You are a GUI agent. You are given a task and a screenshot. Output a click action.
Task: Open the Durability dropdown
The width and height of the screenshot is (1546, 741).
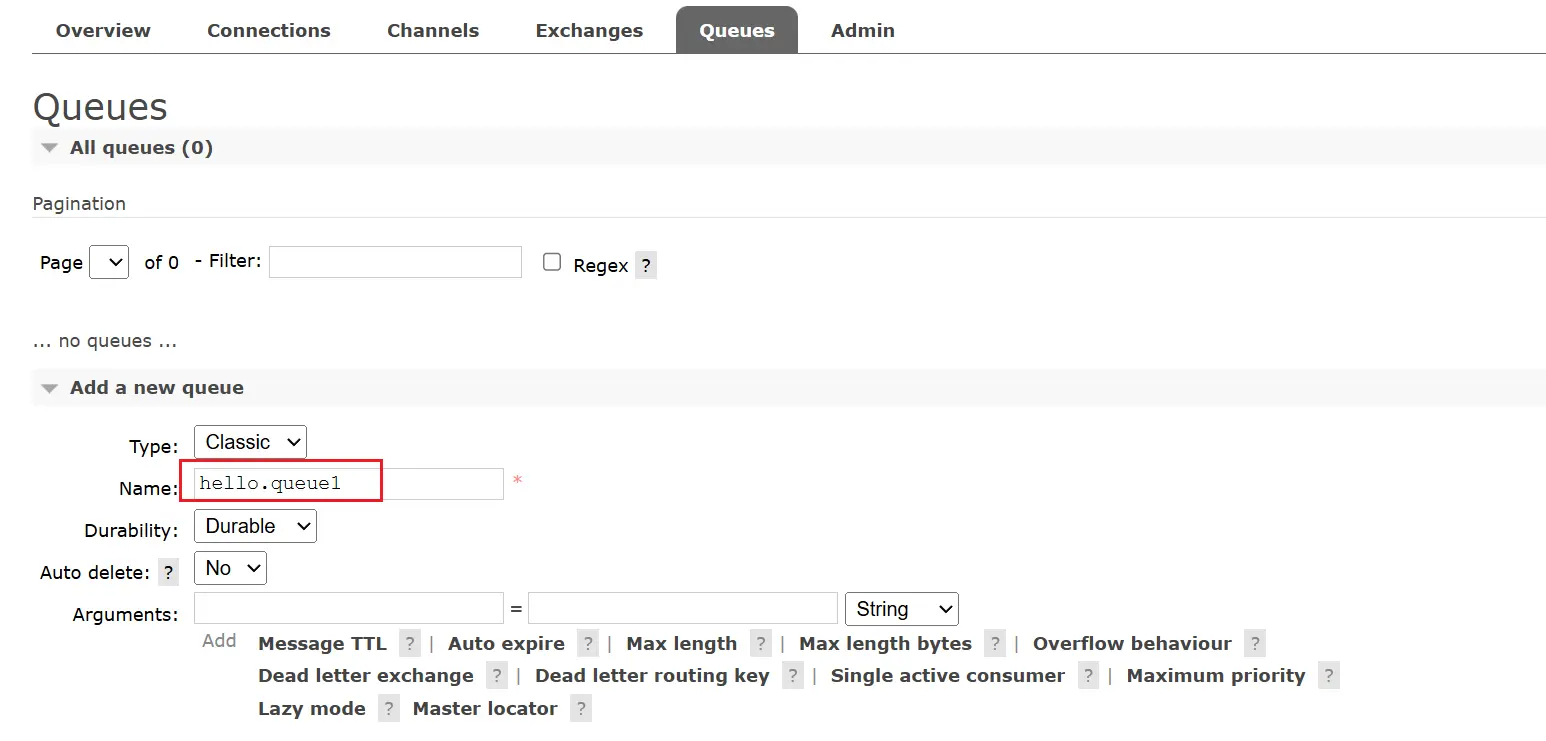coord(255,526)
